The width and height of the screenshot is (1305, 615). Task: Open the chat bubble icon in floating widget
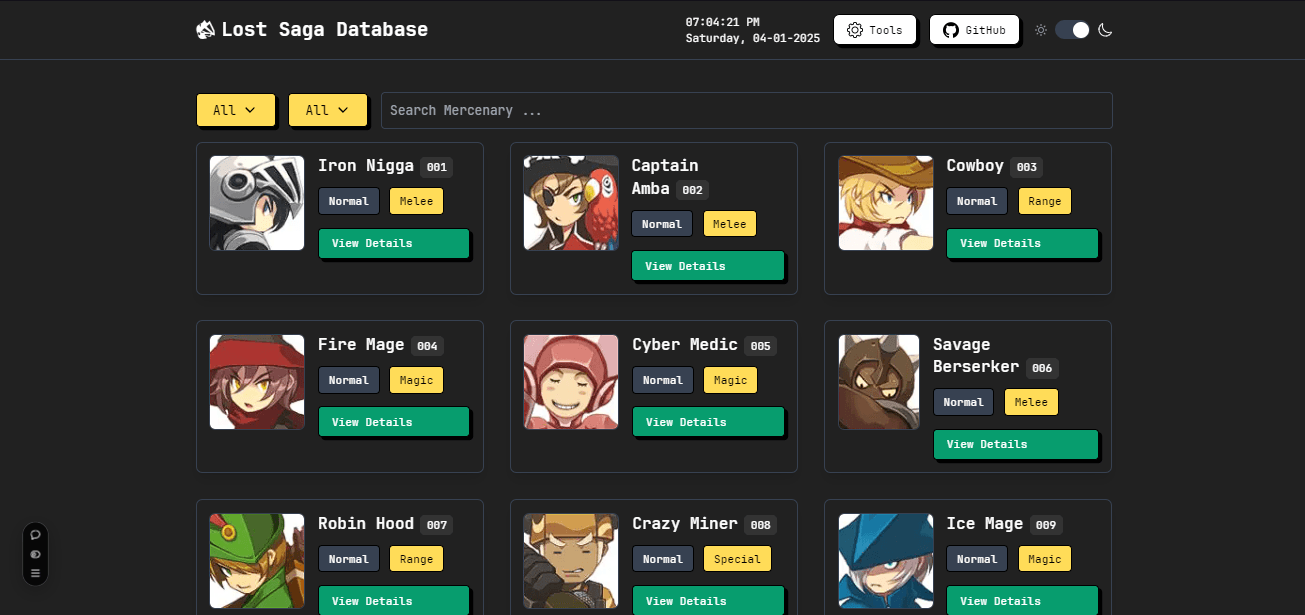(36, 535)
